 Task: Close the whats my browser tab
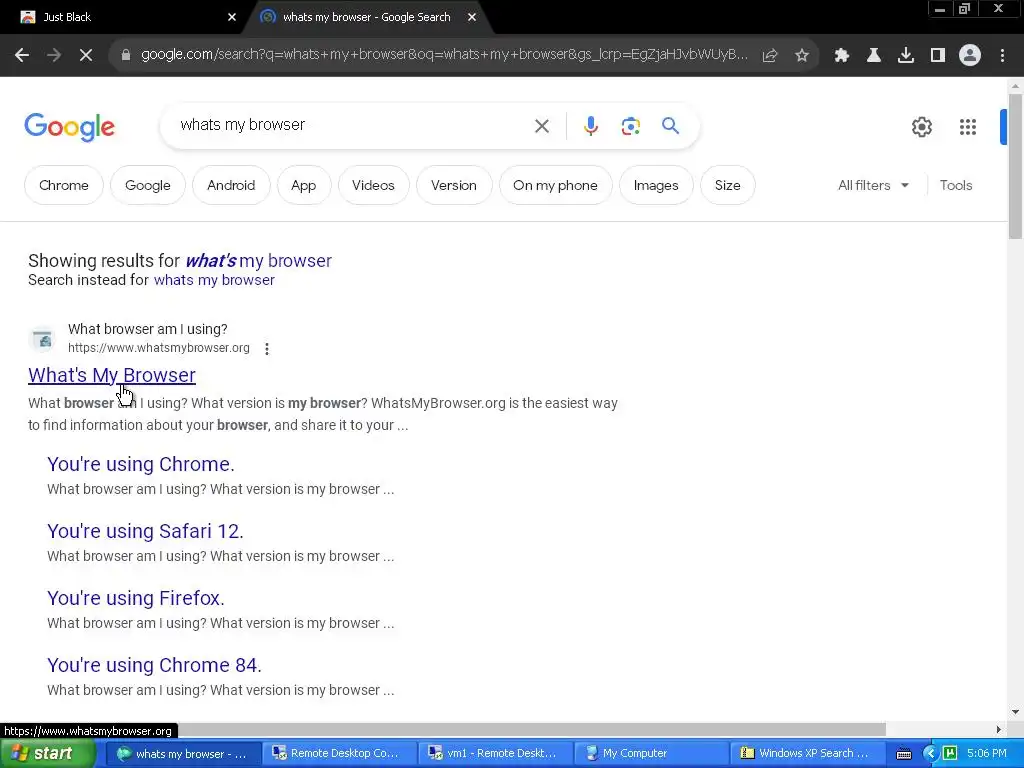click(x=472, y=17)
